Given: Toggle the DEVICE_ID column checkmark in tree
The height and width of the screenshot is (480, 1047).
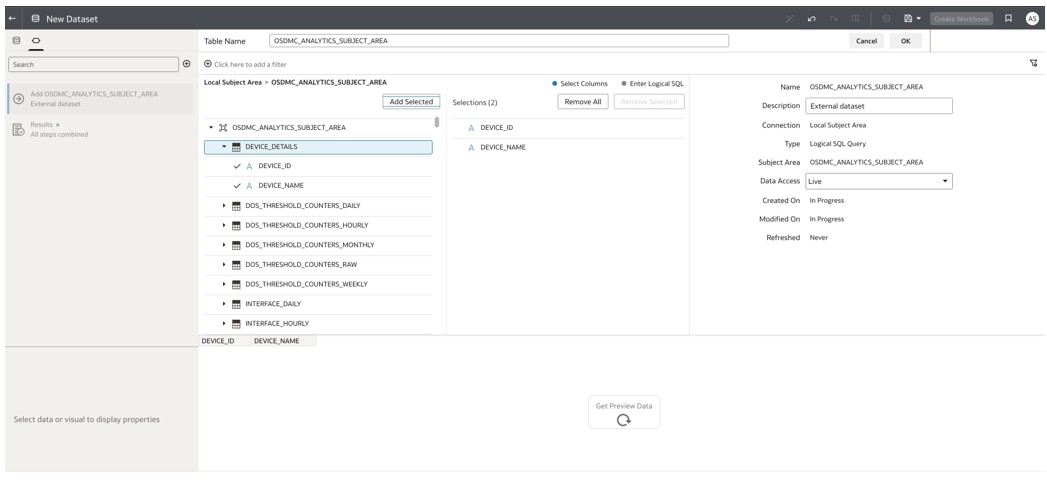Looking at the screenshot, I should [238, 166].
